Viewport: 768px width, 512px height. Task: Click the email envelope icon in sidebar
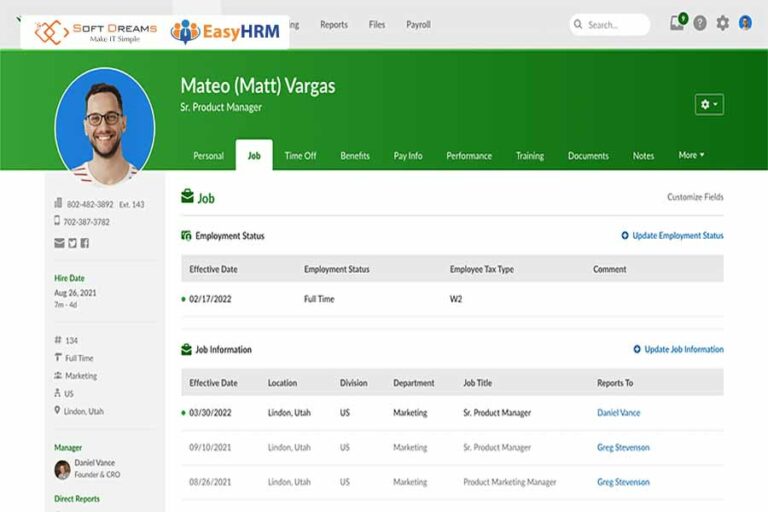[59, 243]
